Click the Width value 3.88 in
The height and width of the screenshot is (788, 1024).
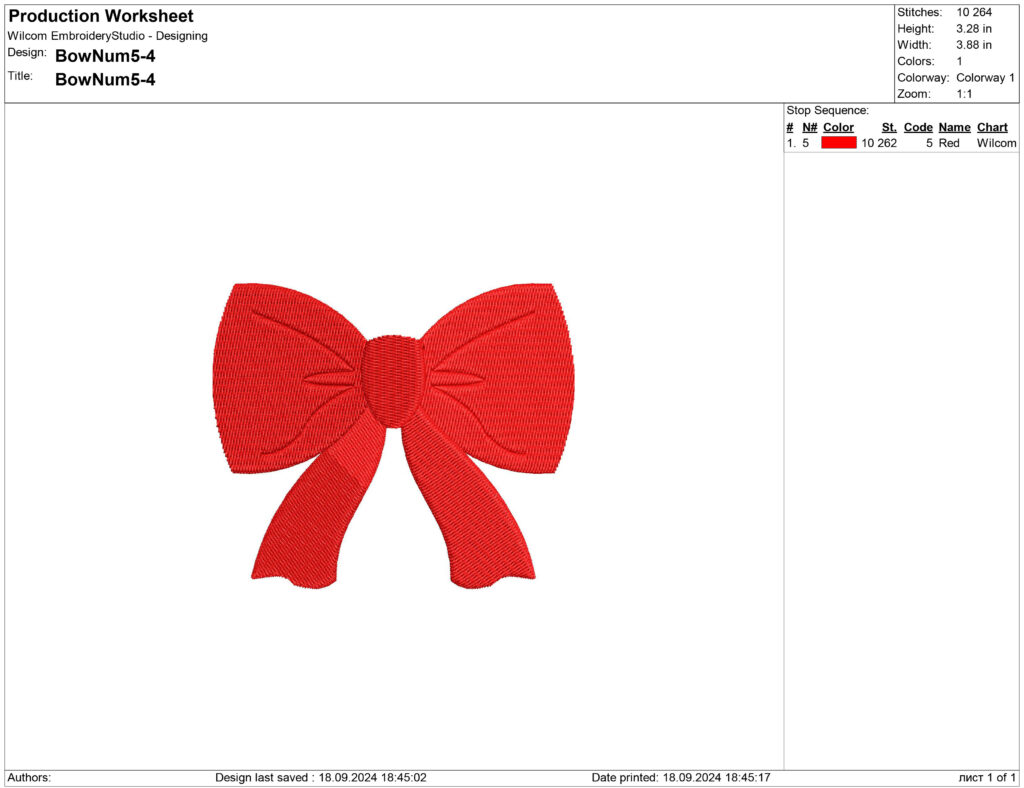pyautogui.click(x=976, y=44)
